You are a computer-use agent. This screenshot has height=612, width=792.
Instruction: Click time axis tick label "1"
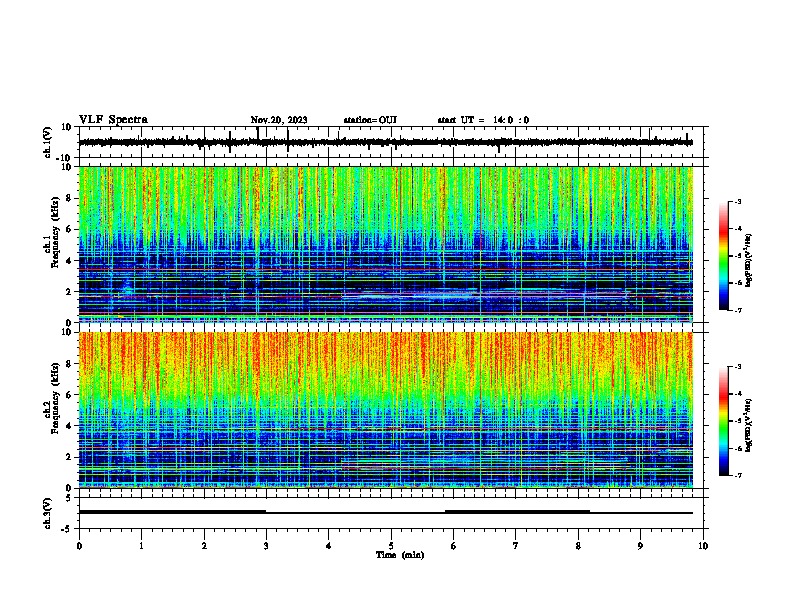point(141,546)
